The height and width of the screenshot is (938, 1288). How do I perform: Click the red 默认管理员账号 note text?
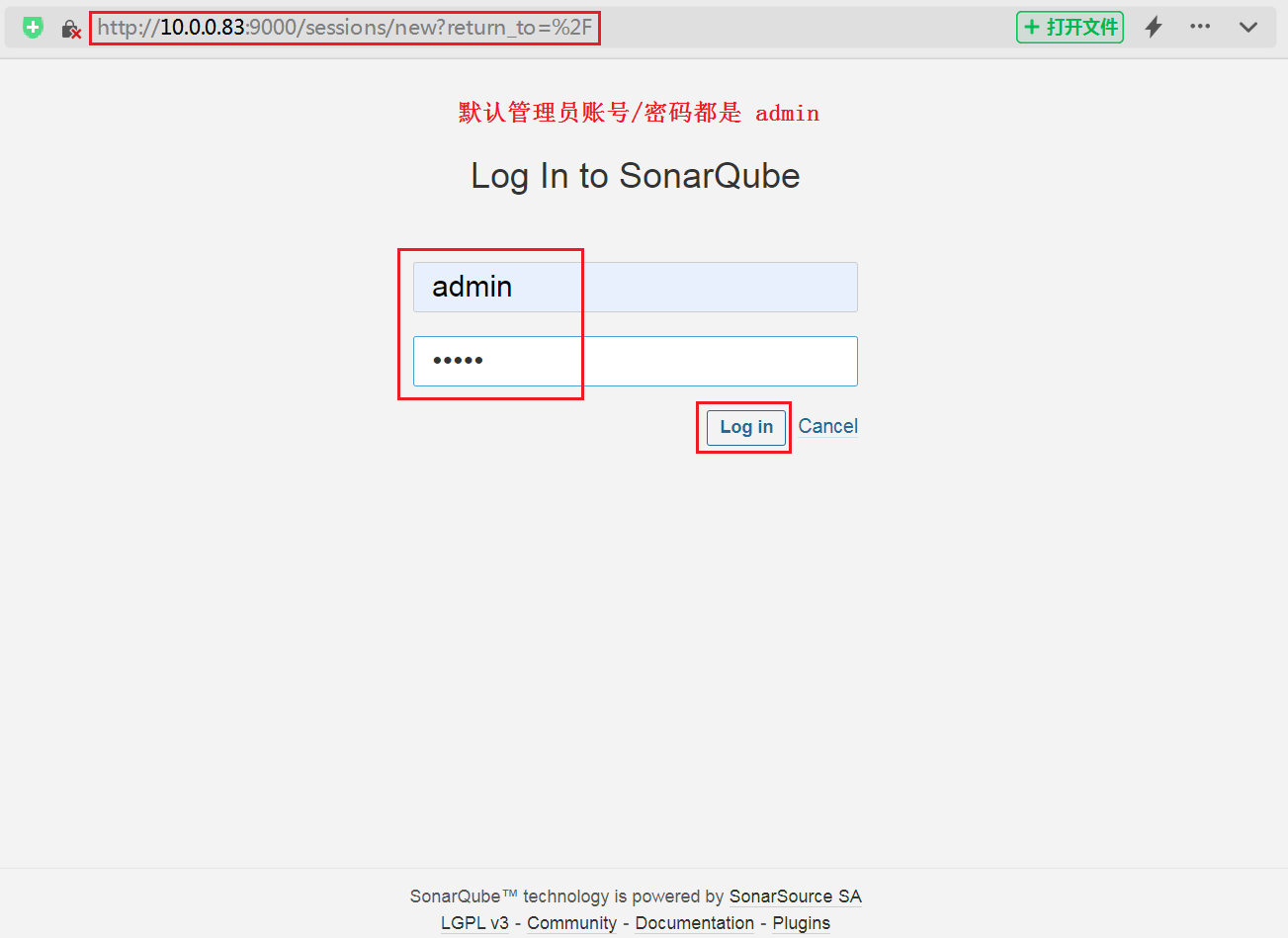coord(639,113)
